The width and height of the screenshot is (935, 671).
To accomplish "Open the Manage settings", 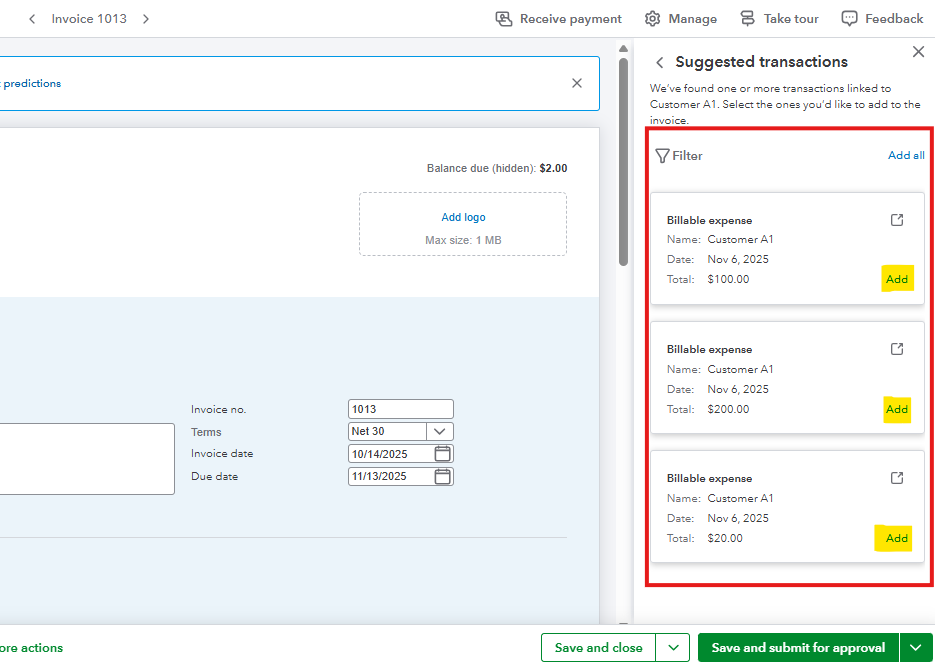I will coord(681,19).
